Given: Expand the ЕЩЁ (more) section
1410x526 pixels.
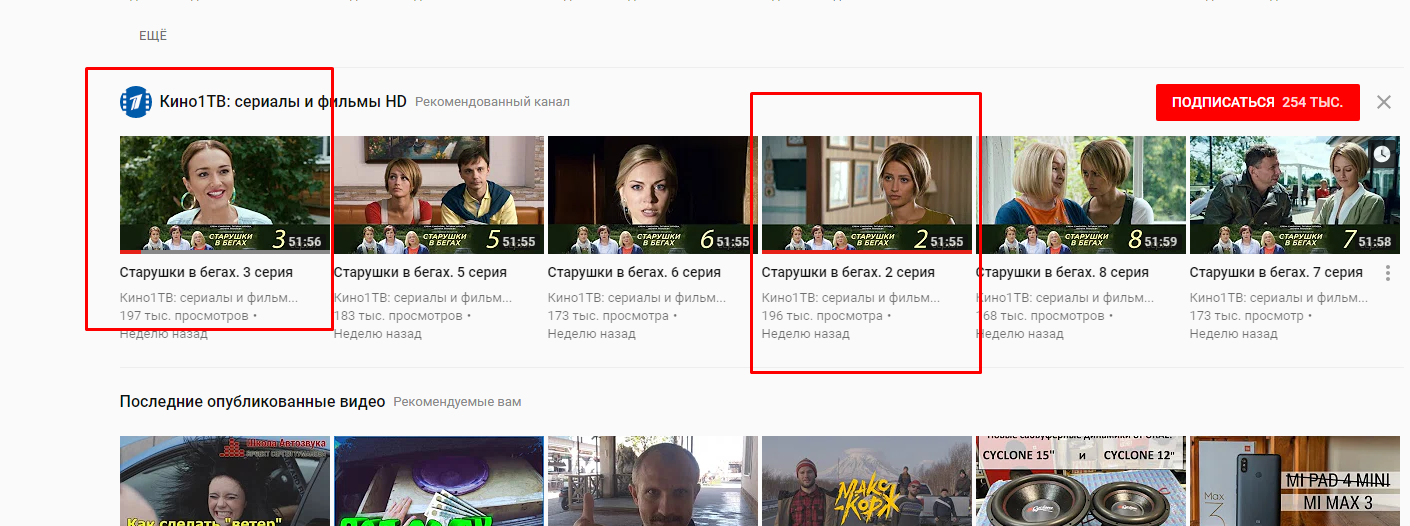Looking at the screenshot, I should click(153, 36).
